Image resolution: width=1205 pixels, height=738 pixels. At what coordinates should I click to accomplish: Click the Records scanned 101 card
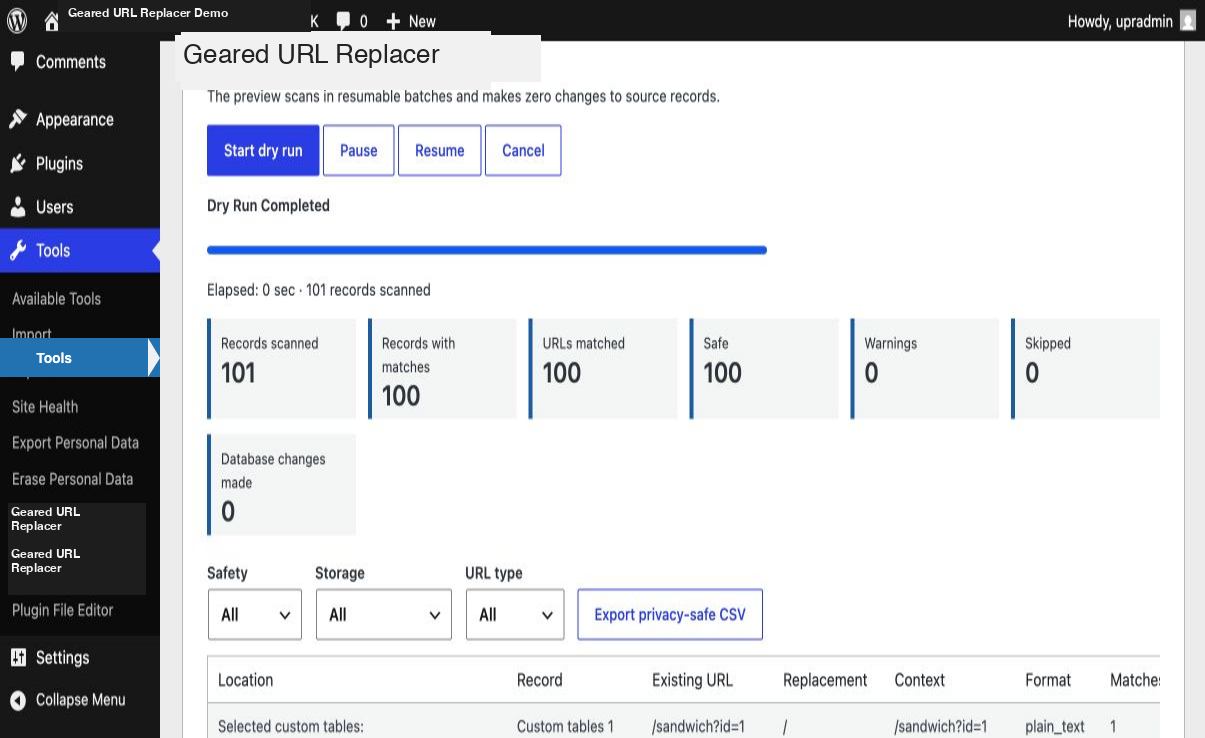pyautogui.click(x=281, y=368)
